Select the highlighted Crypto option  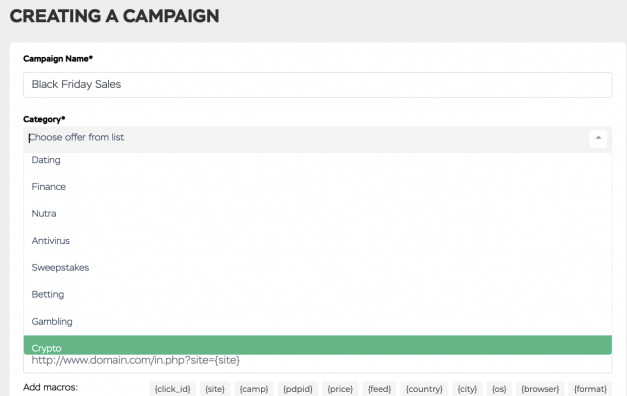[317, 345]
